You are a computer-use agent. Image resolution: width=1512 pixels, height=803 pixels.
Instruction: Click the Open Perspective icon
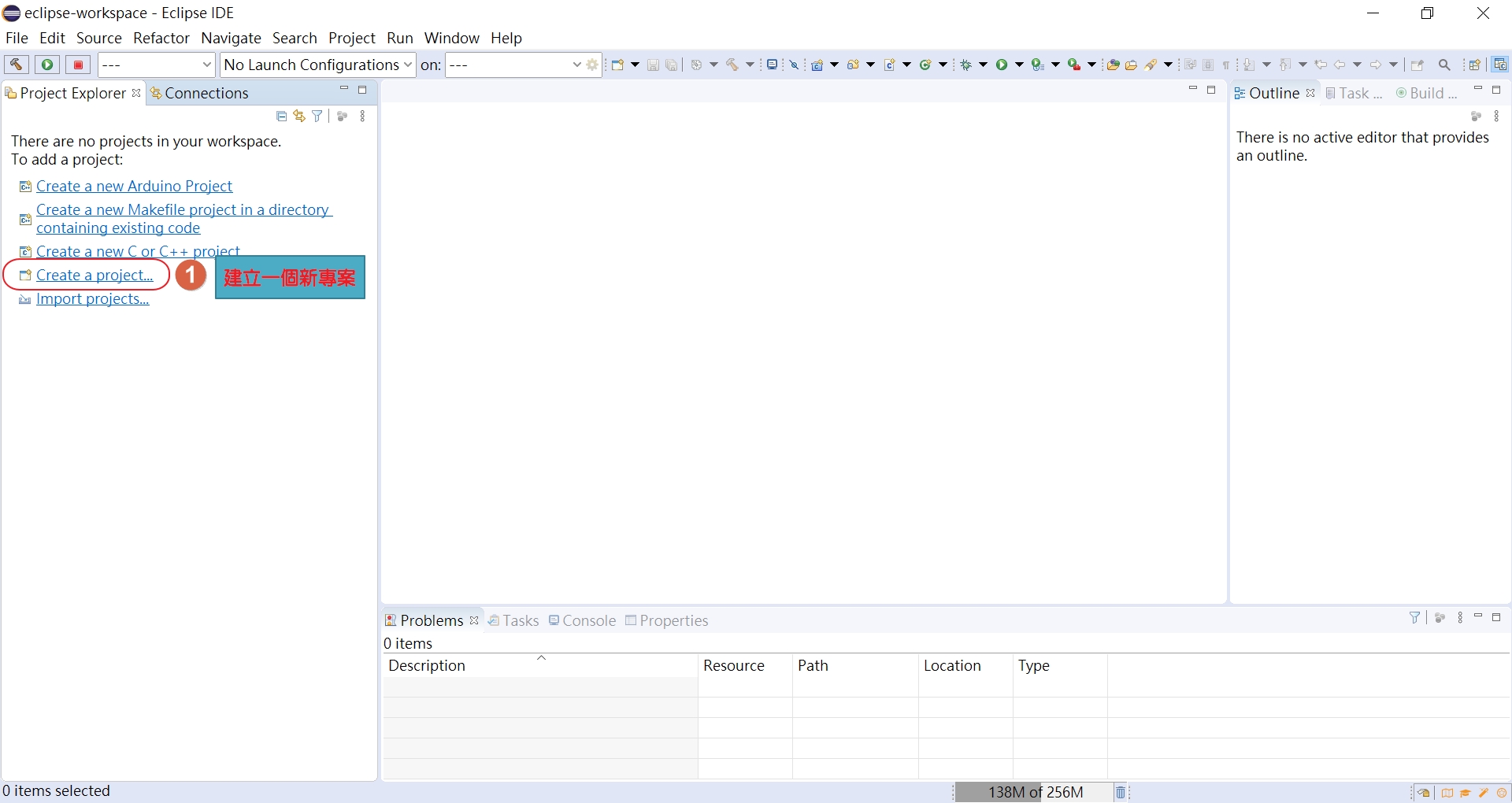[x=1475, y=65]
